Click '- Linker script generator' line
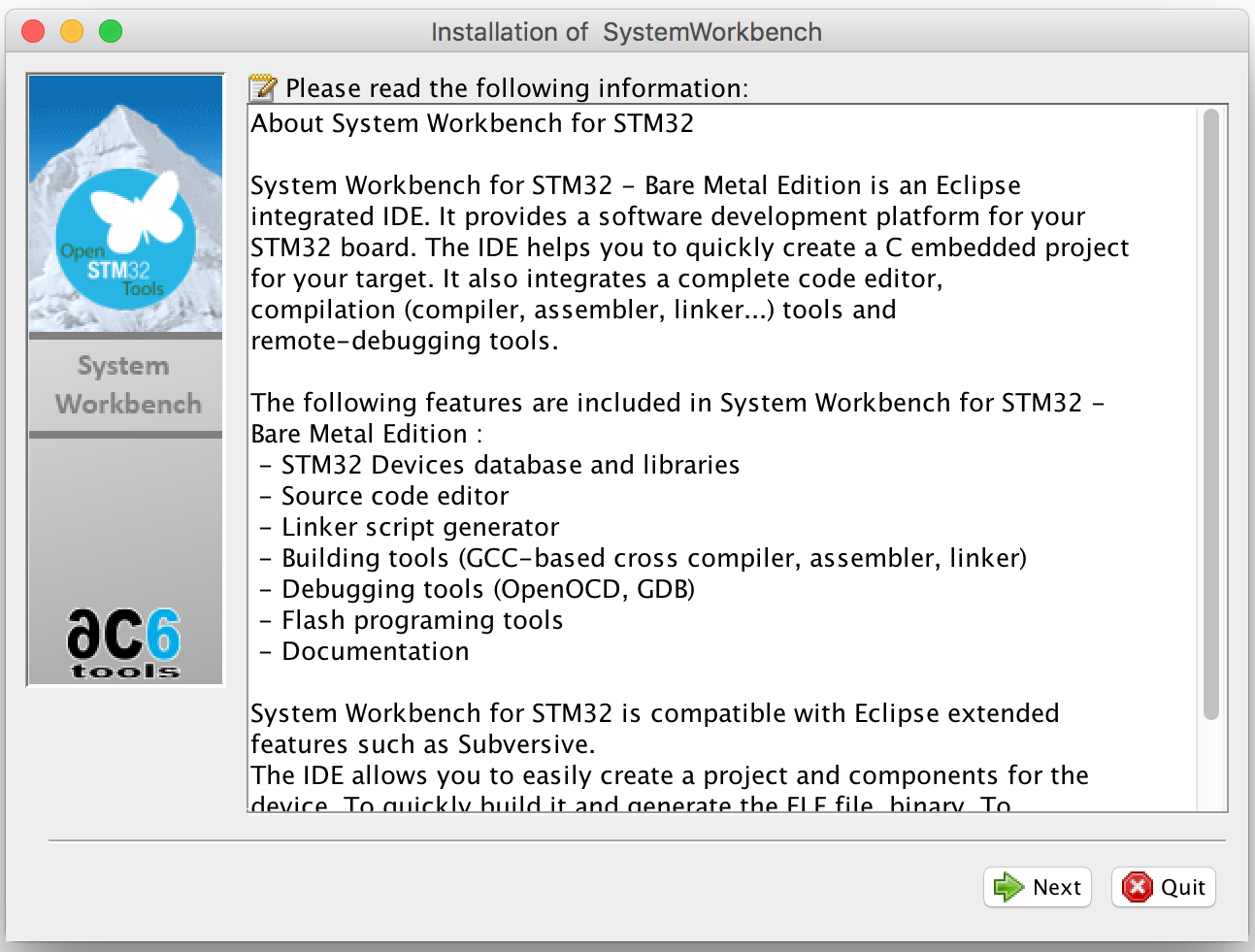Viewport: 1255px width, 952px height. pos(410,527)
